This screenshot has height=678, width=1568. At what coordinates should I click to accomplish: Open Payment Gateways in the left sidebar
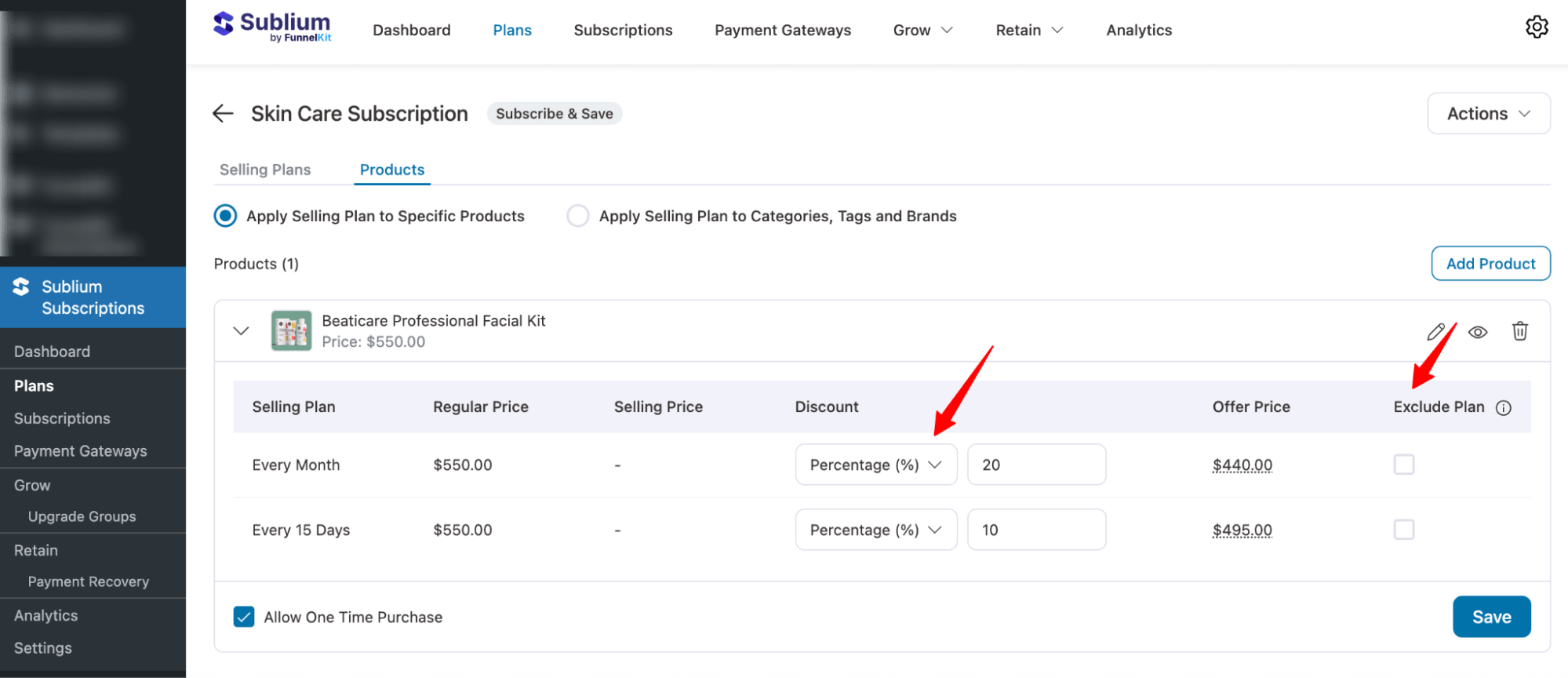tap(80, 451)
